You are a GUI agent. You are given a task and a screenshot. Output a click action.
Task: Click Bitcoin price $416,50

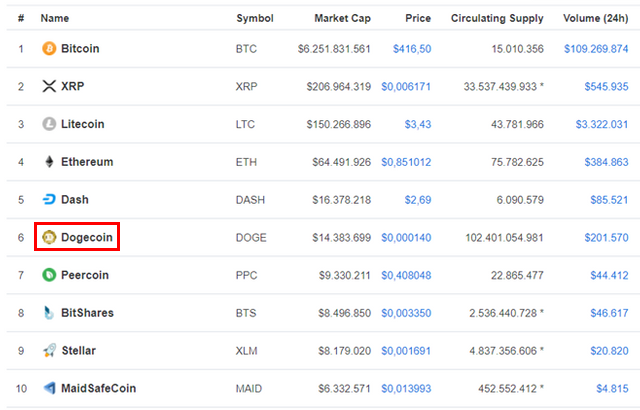[412, 49]
